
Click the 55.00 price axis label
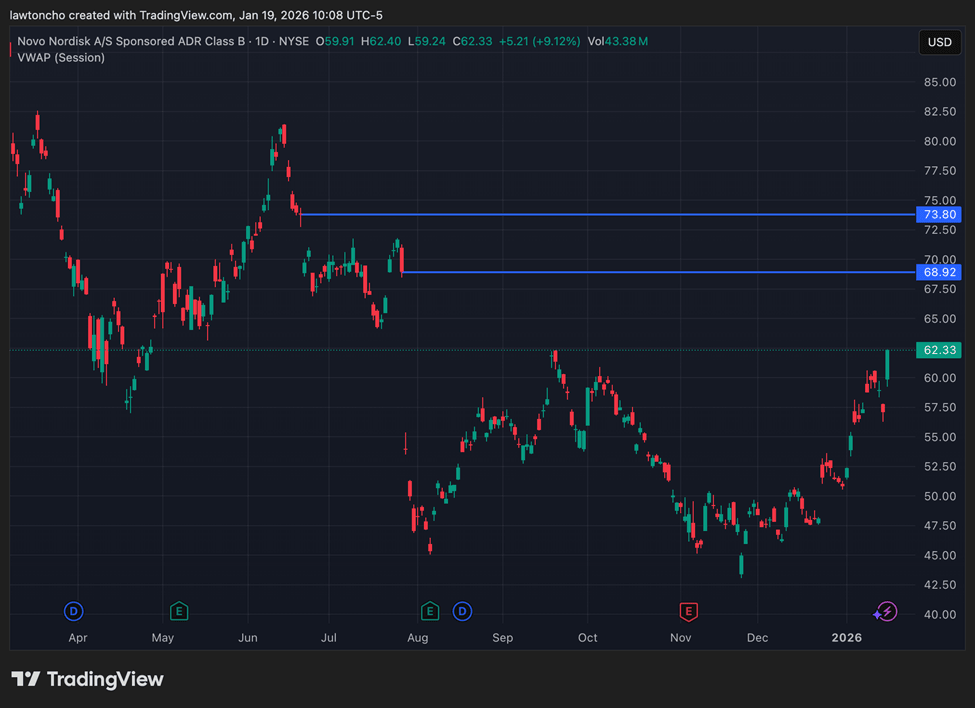940,437
